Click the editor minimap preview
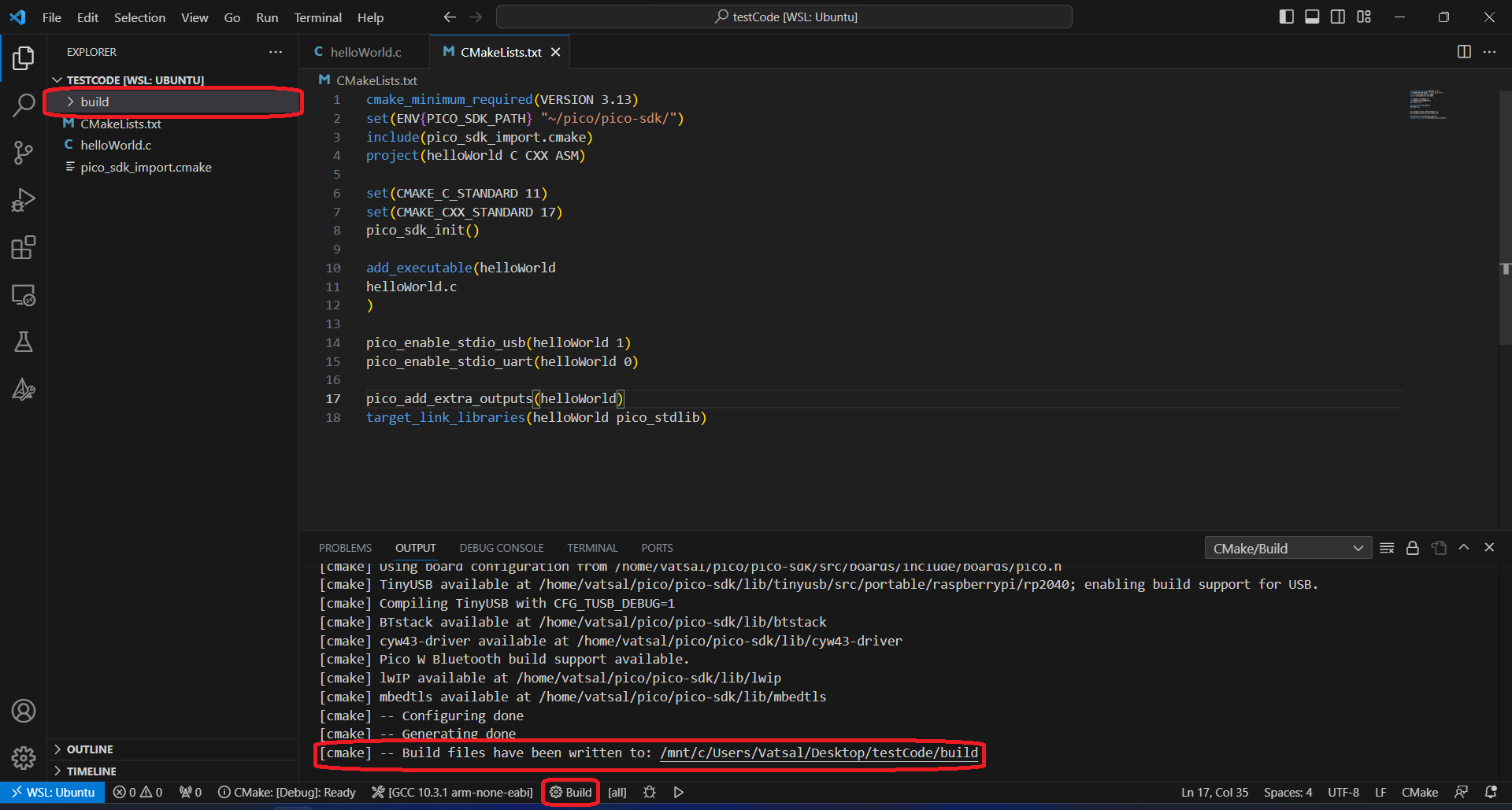The height and width of the screenshot is (810, 1512). click(1427, 105)
